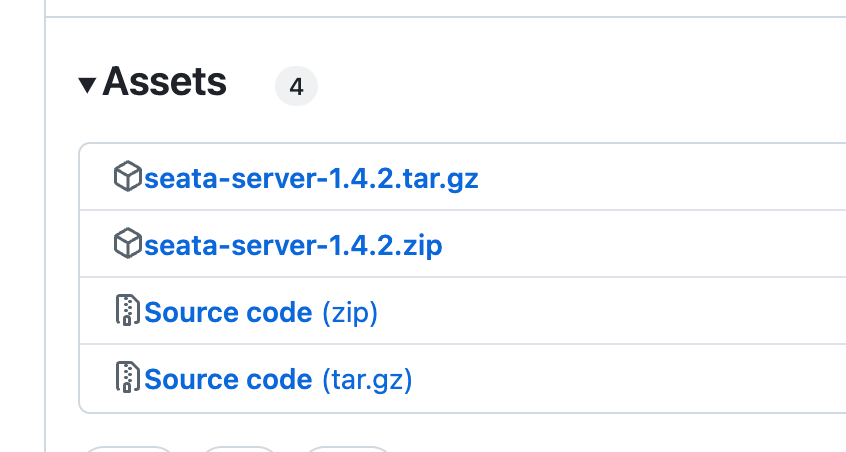Download seata-server-1.4.2.tar.gz
Viewport: 846px width, 452px height.
(311, 178)
